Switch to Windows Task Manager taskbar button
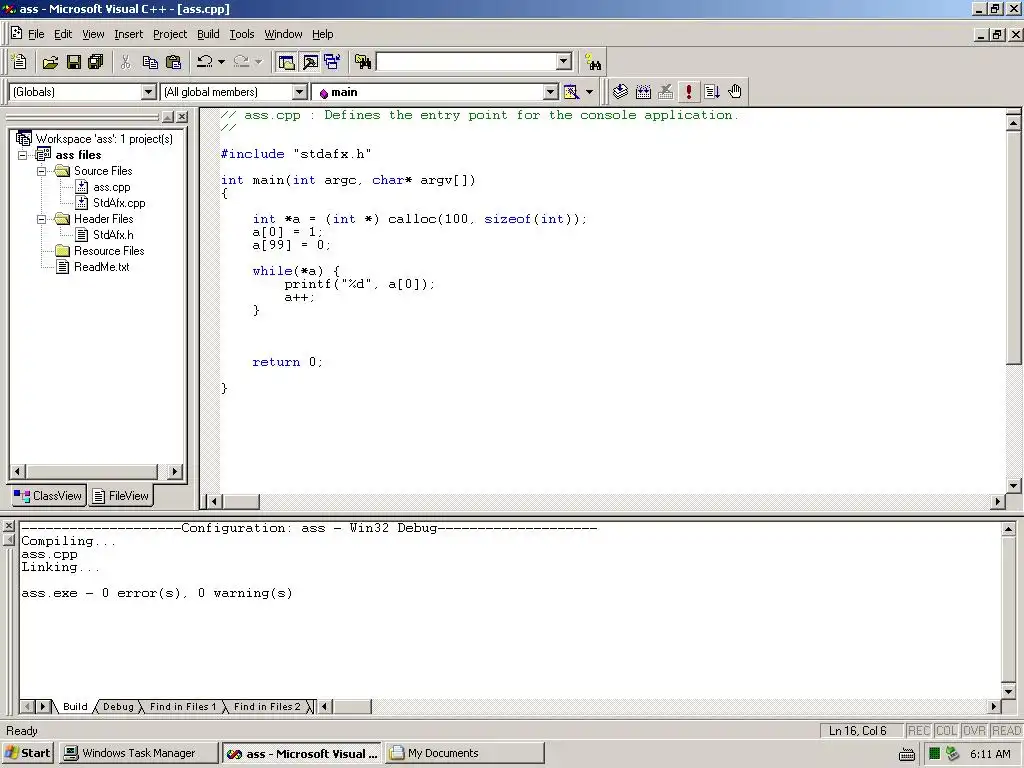This screenshot has width=1024, height=768. [x=138, y=753]
